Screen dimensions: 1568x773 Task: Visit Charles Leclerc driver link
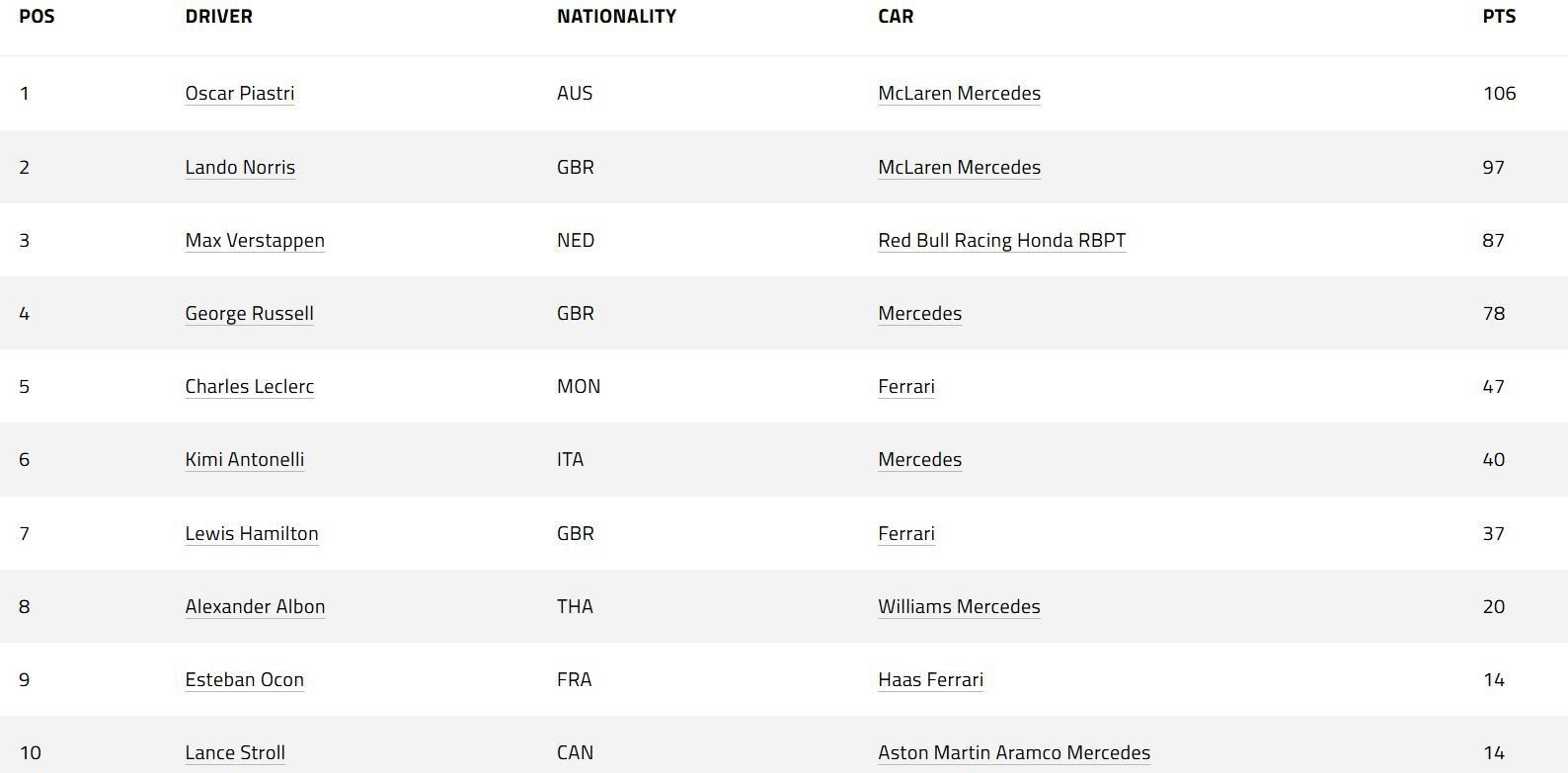point(250,386)
